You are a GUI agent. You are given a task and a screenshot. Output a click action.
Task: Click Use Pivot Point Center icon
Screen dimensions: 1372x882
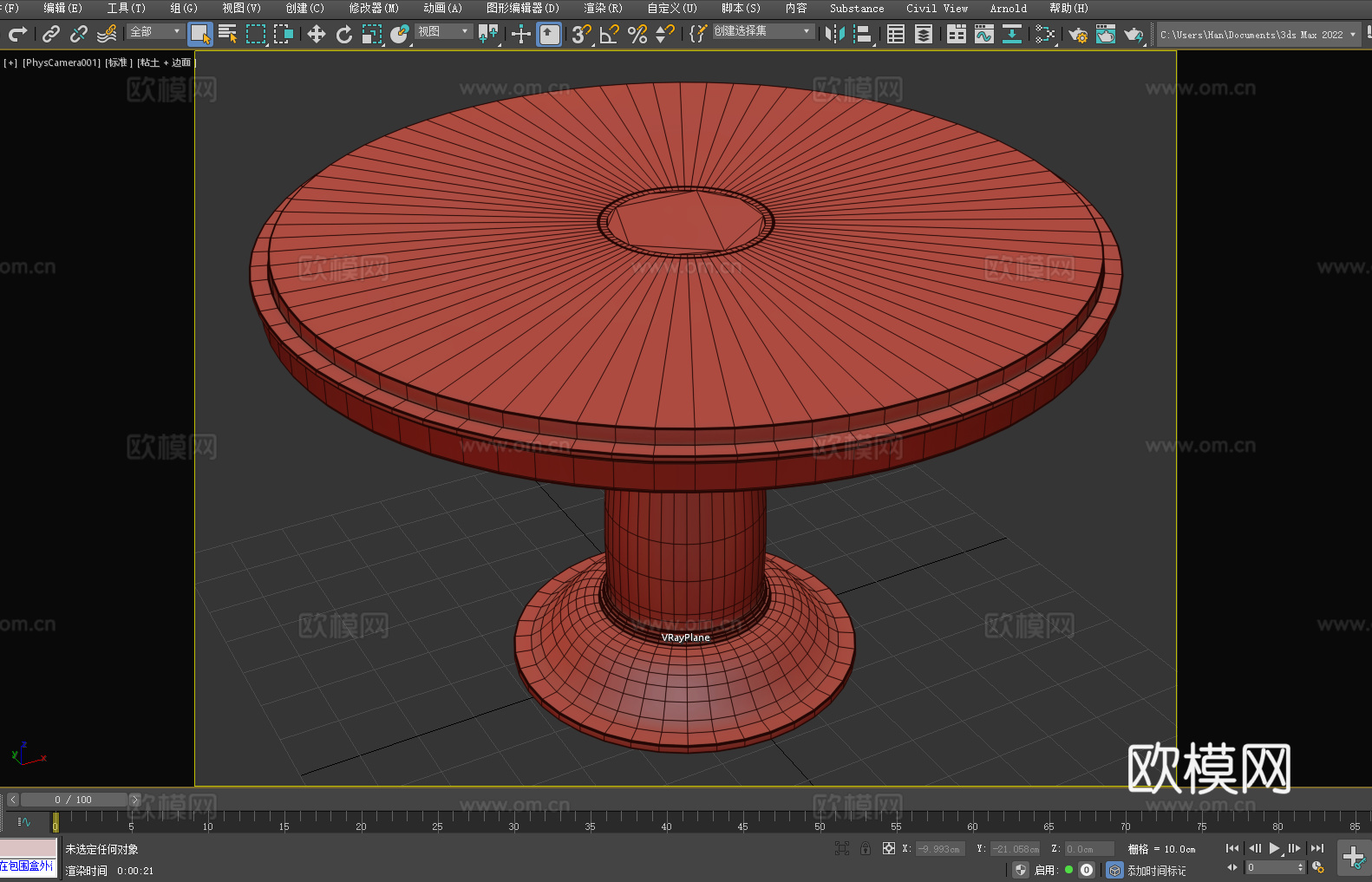[488, 34]
